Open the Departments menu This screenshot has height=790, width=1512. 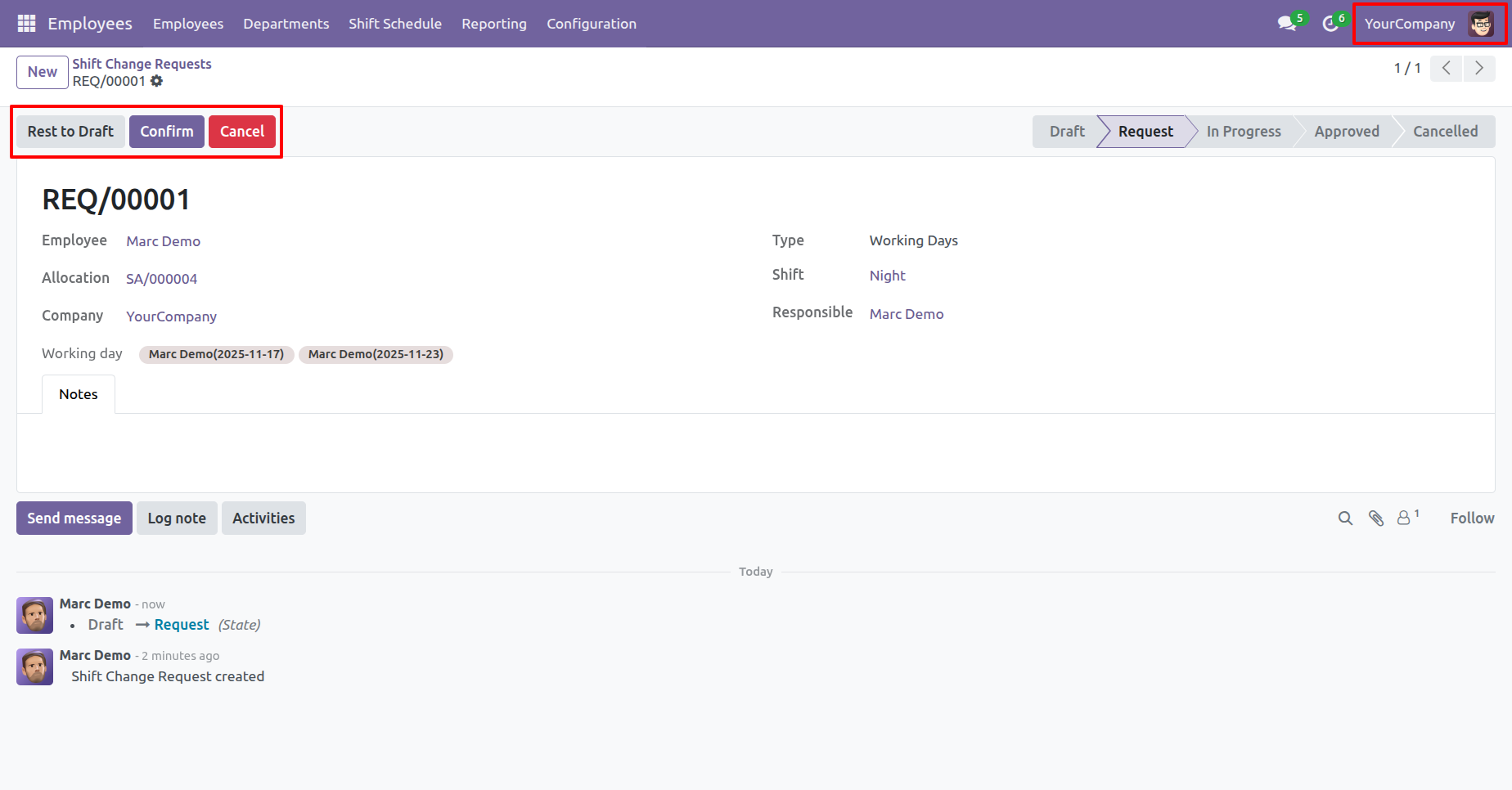(x=286, y=24)
